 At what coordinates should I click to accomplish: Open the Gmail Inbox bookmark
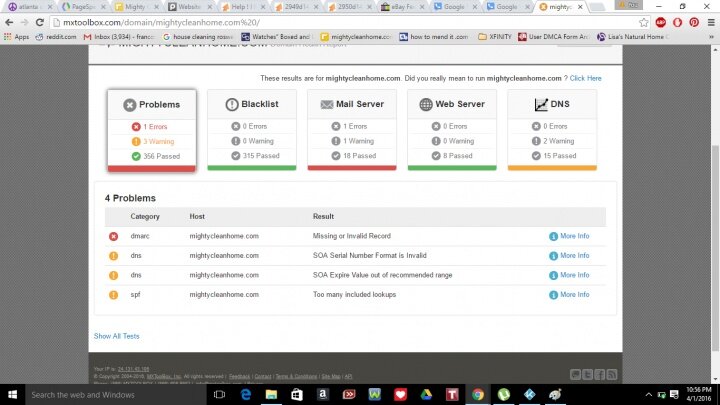pos(119,37)
